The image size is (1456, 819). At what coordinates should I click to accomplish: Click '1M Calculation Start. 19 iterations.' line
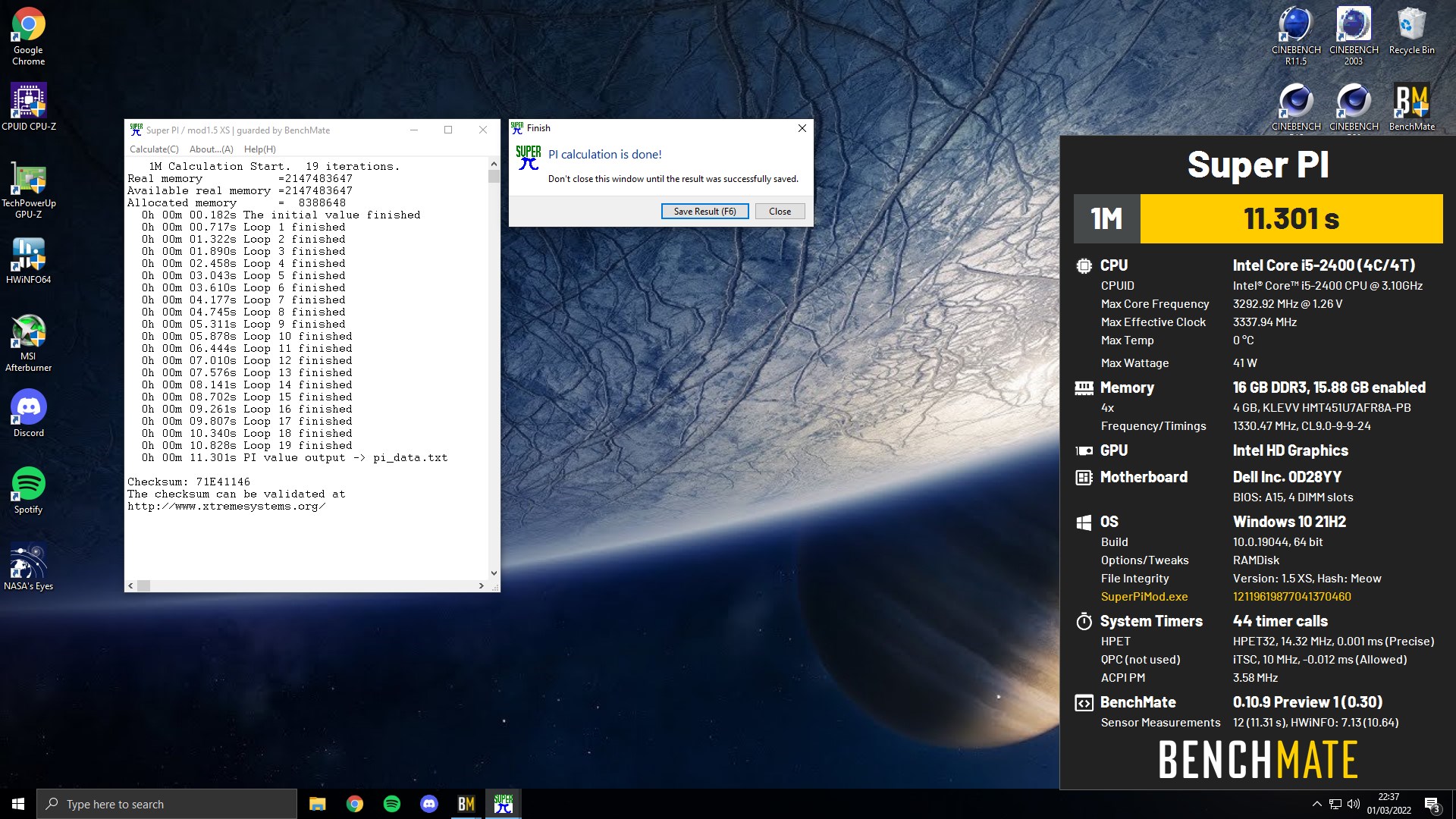pyautogui.click(x=274, y=166)
